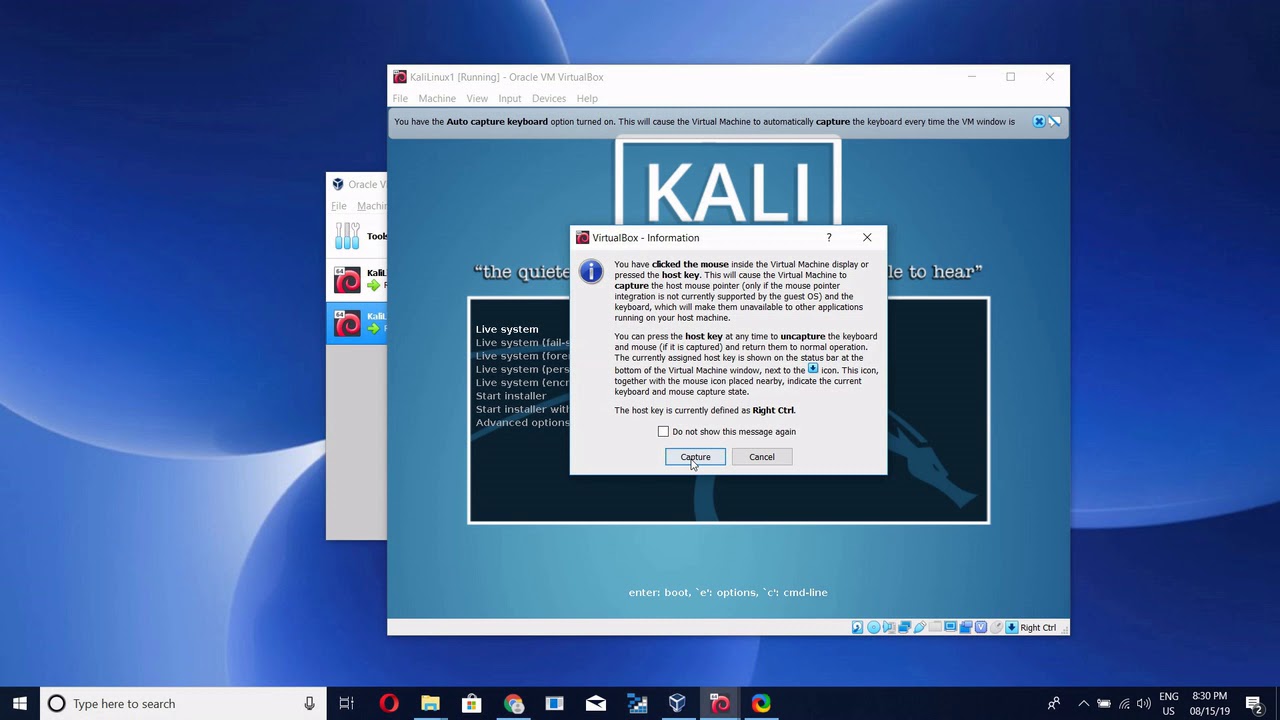1280x720 pixels.
Task: Open the Machine menu of KaliLinux1 window
Action: [437, 98]
